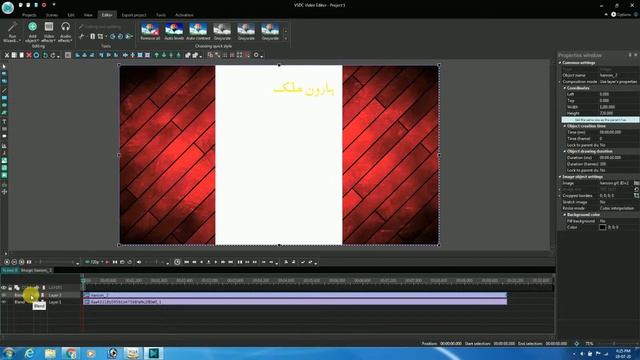Image resolution: width=640 pixels, height=360 pixels.
Task: Select the Text tool in left sidebar
Action: click(x=4, y=121)
